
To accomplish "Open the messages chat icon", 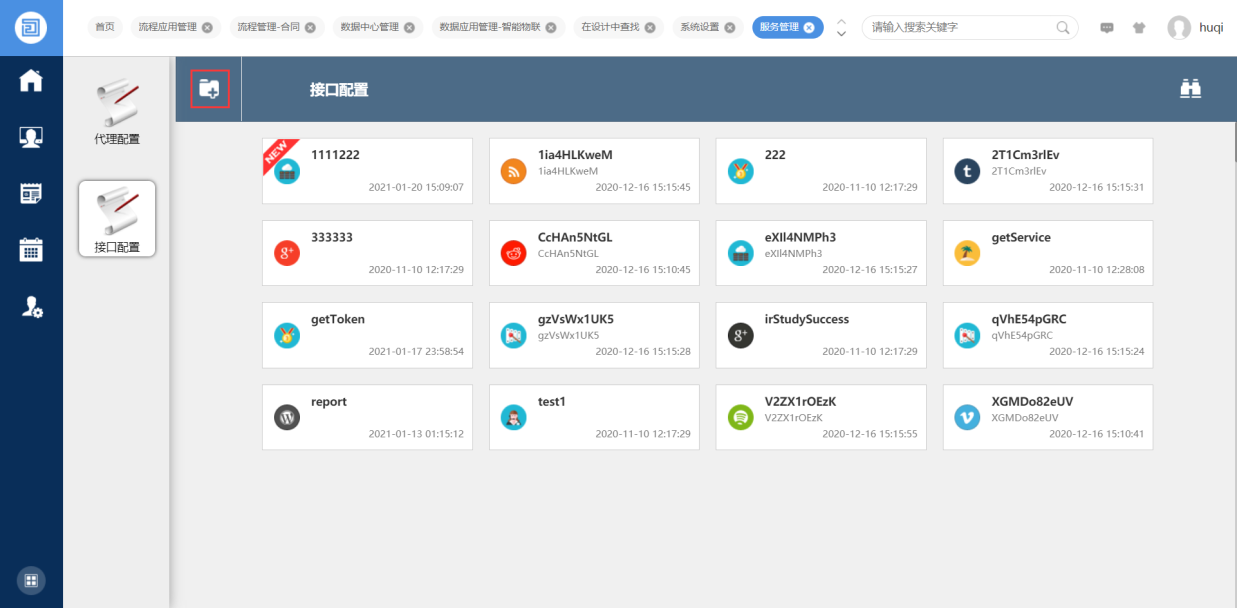I will (x=1107, y=28).
